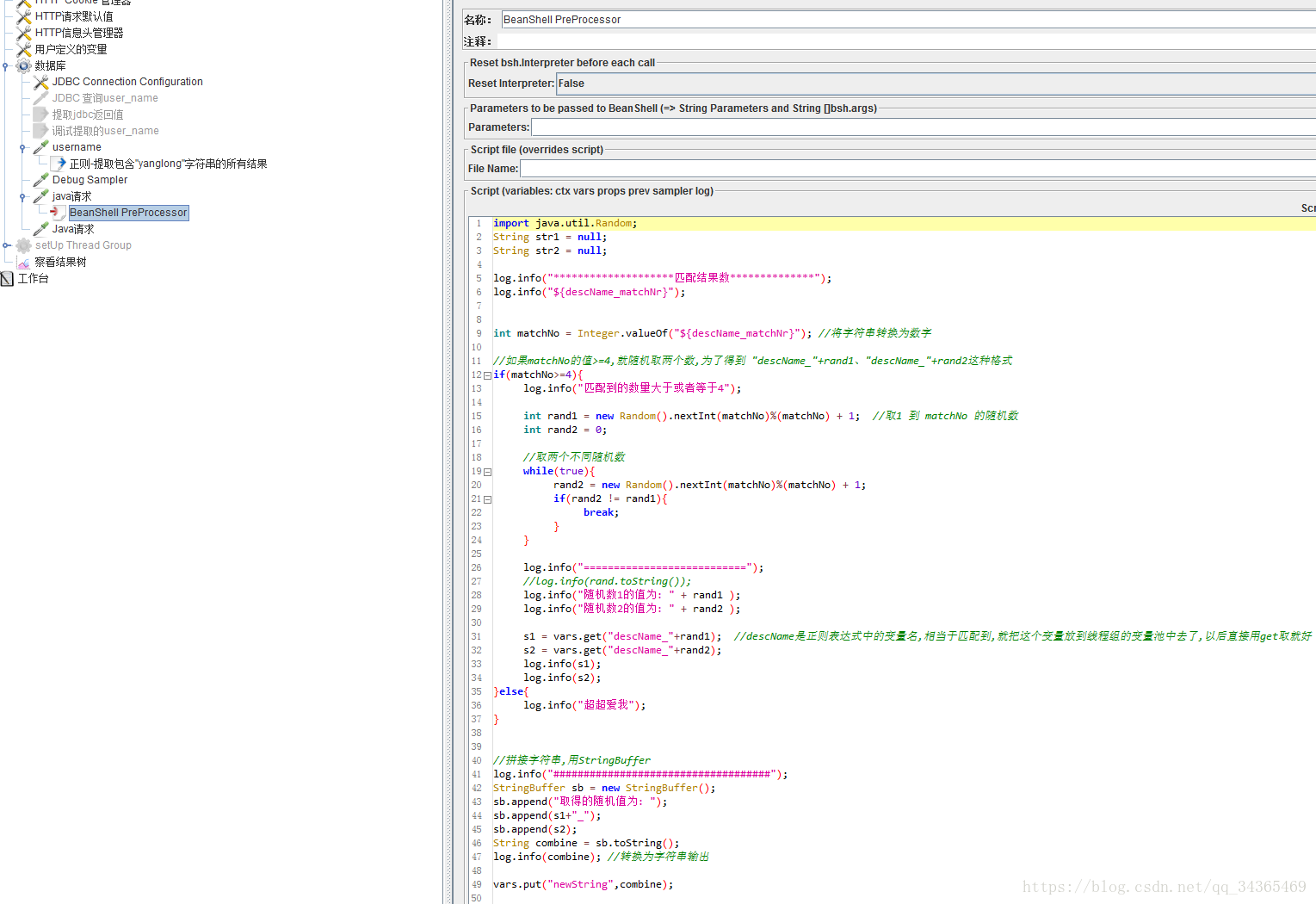This screenshot has width=1316, height=904.
Task: Click the disabled JDBC 查询user_name sampler icon
Action: 40,98
